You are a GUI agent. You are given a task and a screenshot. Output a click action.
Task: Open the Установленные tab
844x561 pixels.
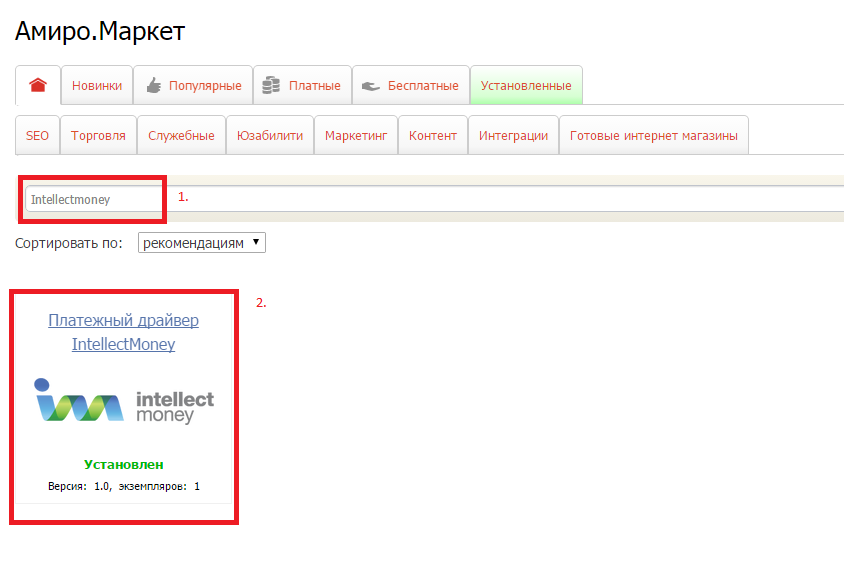tap(526, 86)
